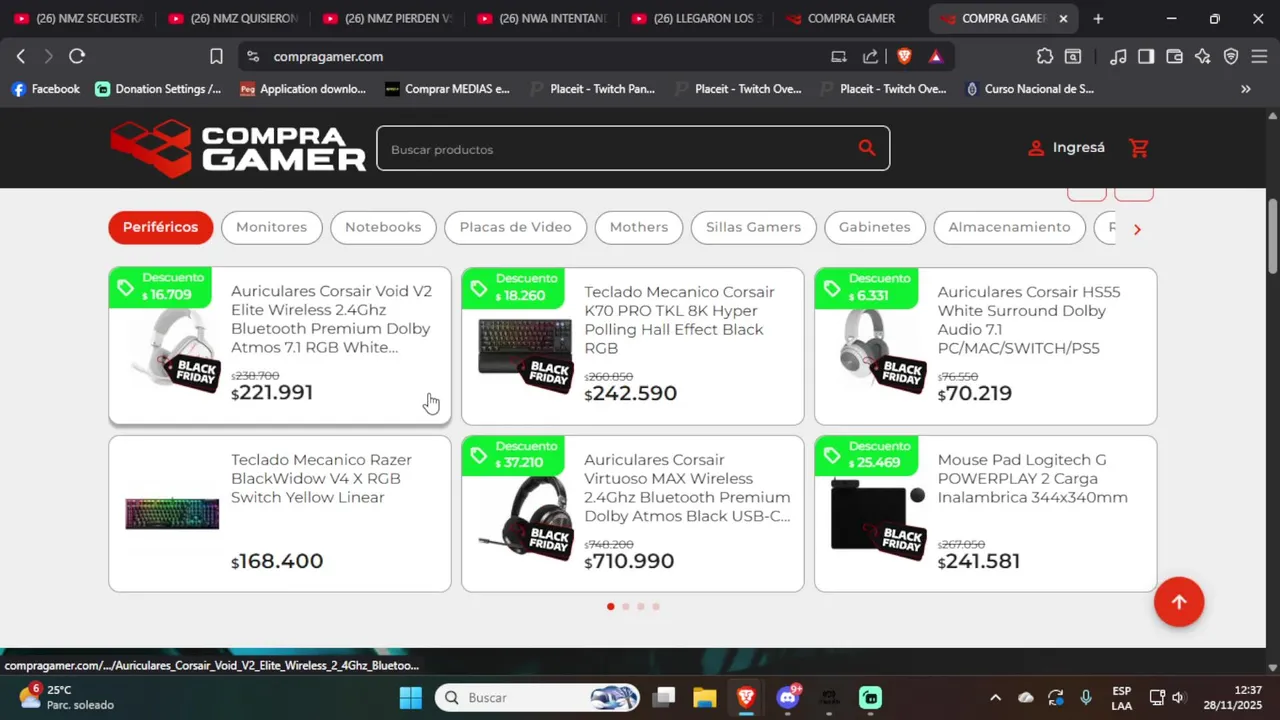
Task: Switch to the inactive COMPRA GAMER tab
Action: [x=850, y=19]
